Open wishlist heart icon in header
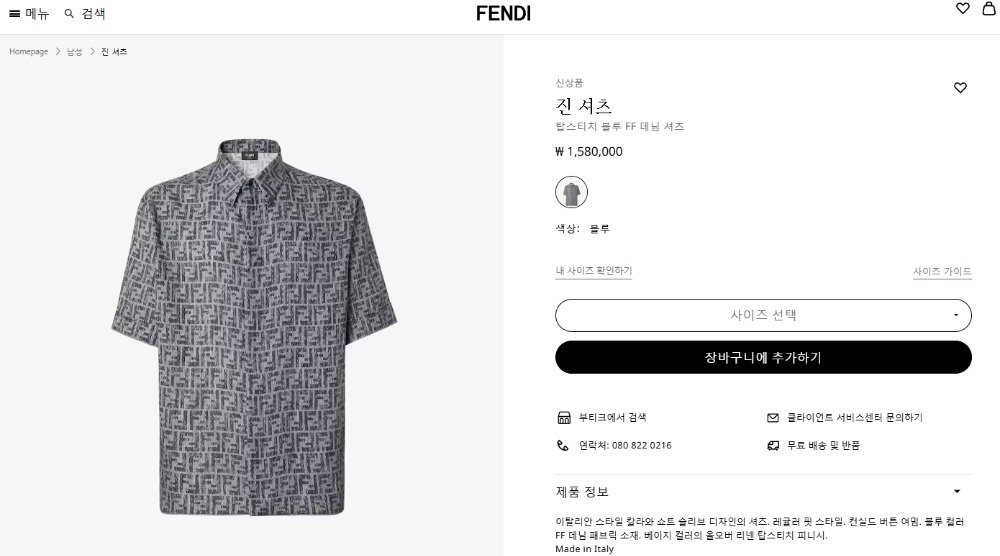The width and height of the screenshot is (1000, 556). (x=963, y=9)
